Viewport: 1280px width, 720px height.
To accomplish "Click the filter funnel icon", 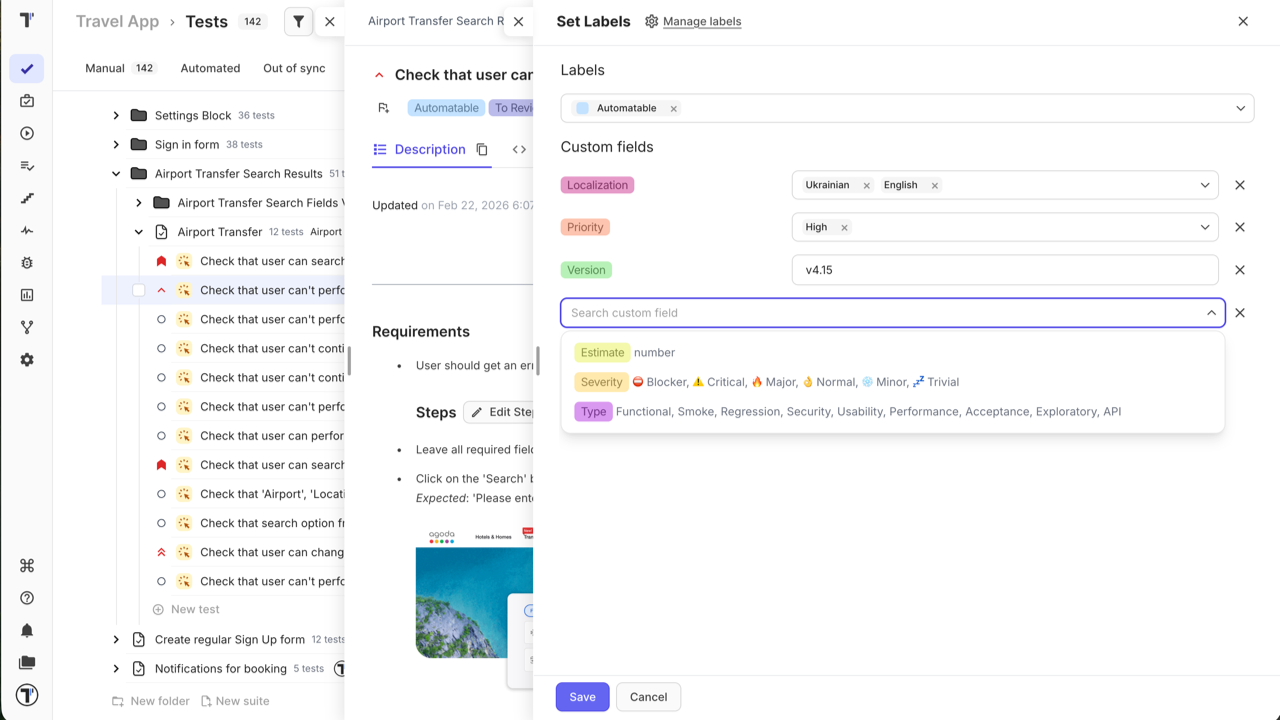I will point(298,21).
